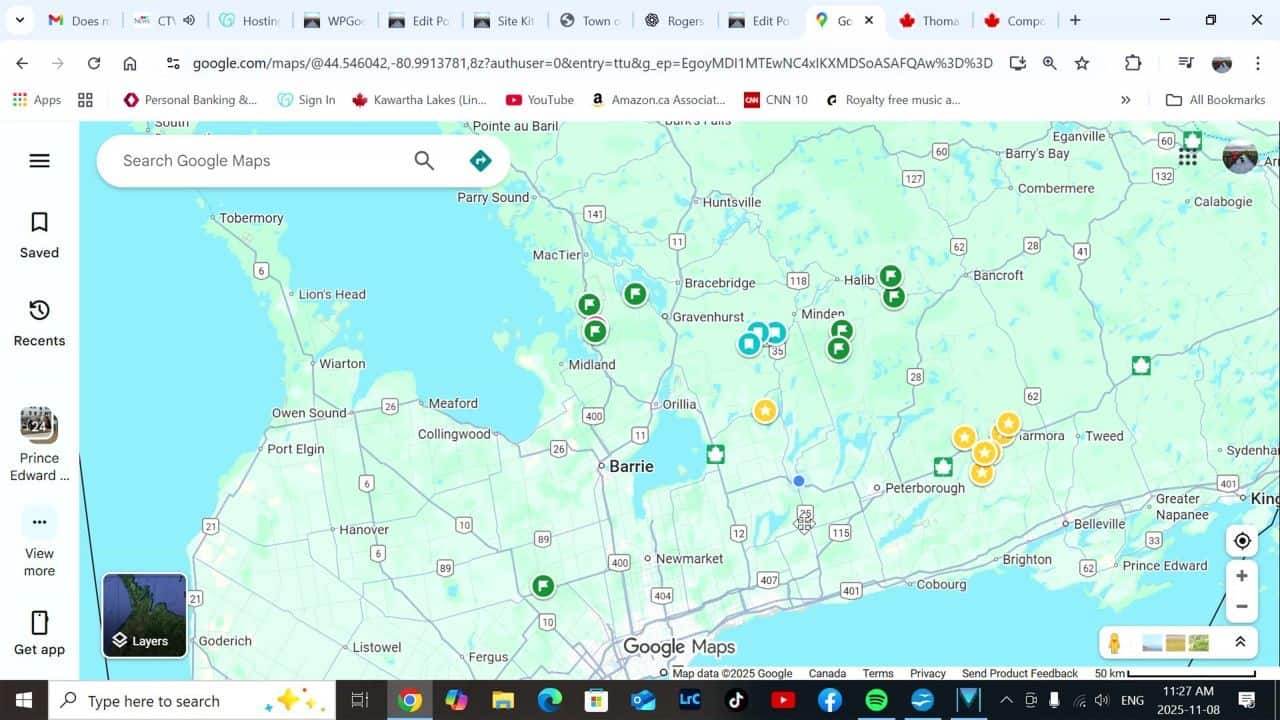Viewport: 1280px width, 720px height.
Task: Open the Google Maps hamburger menu
Action: [39, 161]
